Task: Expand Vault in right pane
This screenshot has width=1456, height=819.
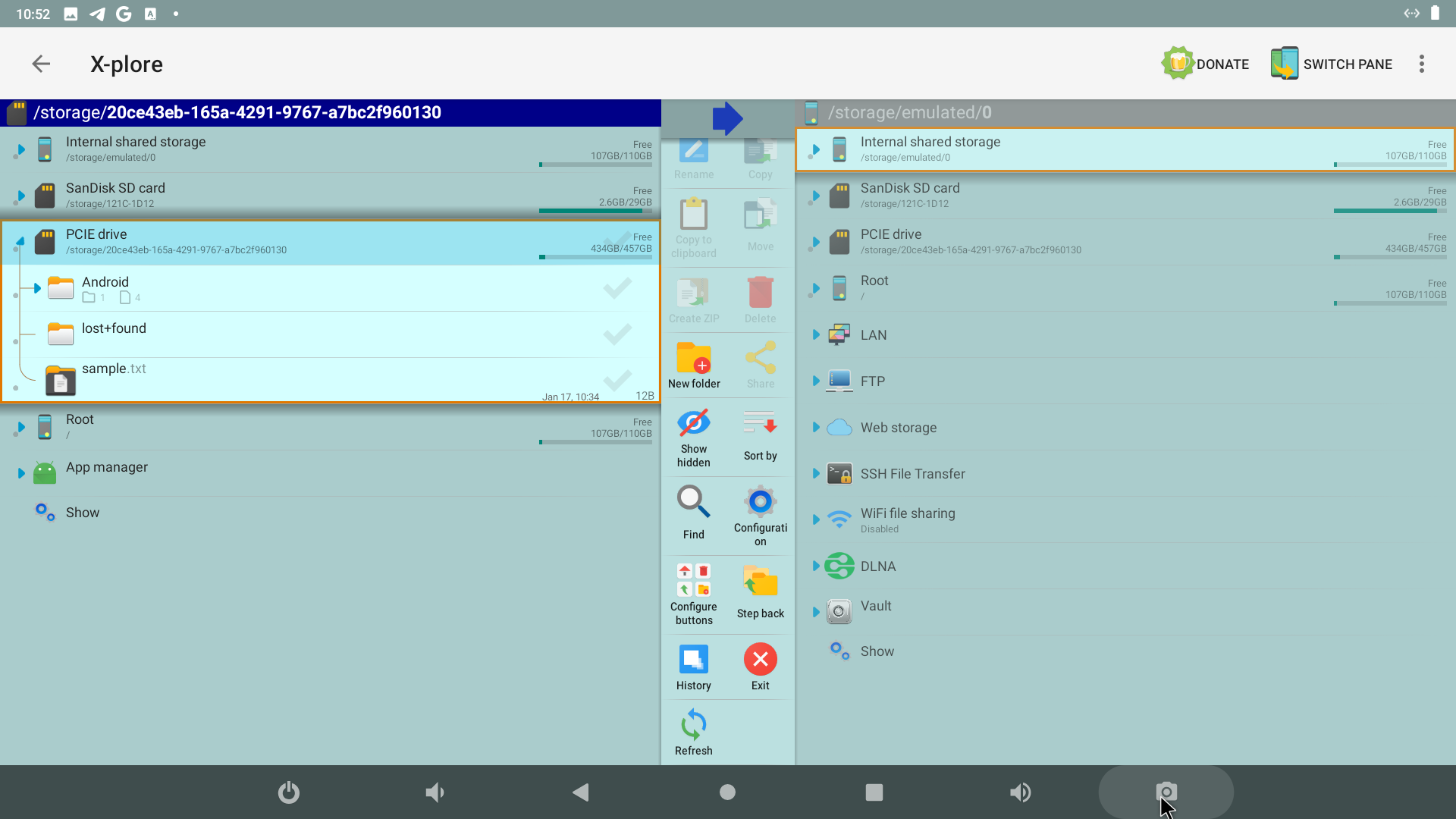Action: (815, 612)
